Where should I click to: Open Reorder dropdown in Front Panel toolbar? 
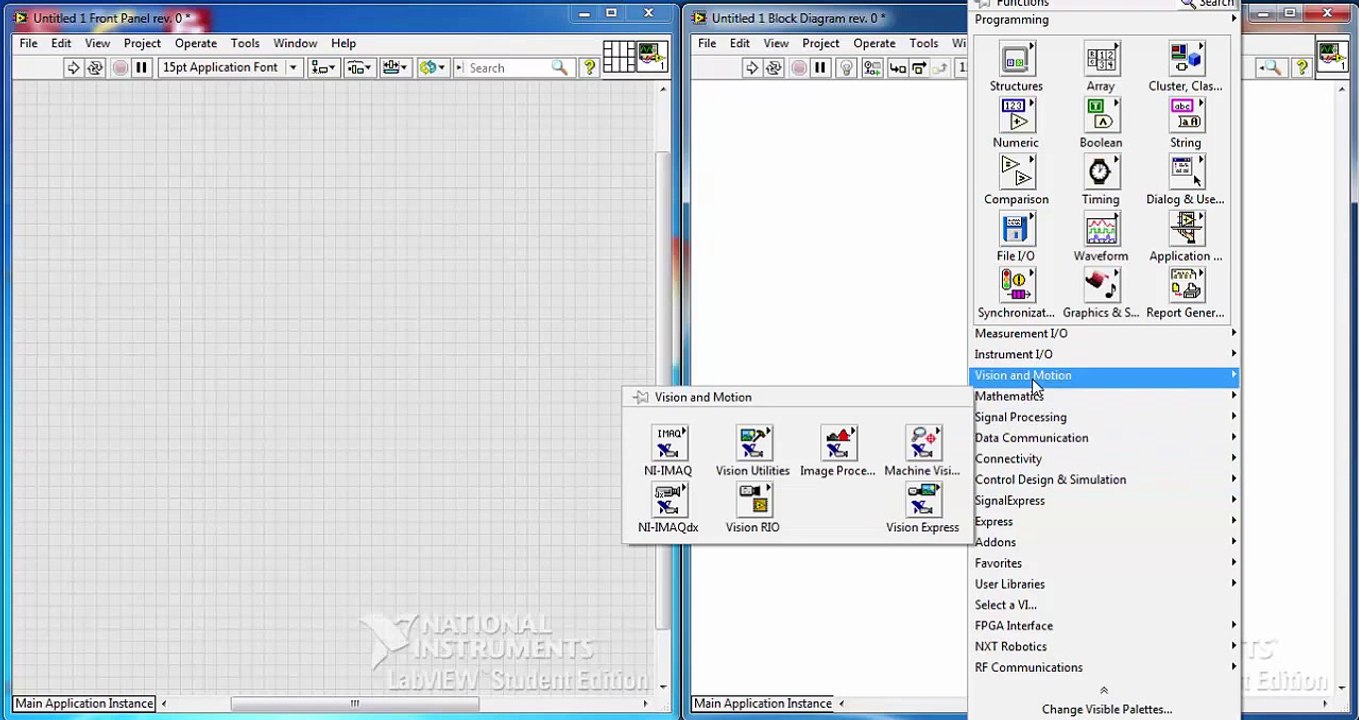(433, 68)
